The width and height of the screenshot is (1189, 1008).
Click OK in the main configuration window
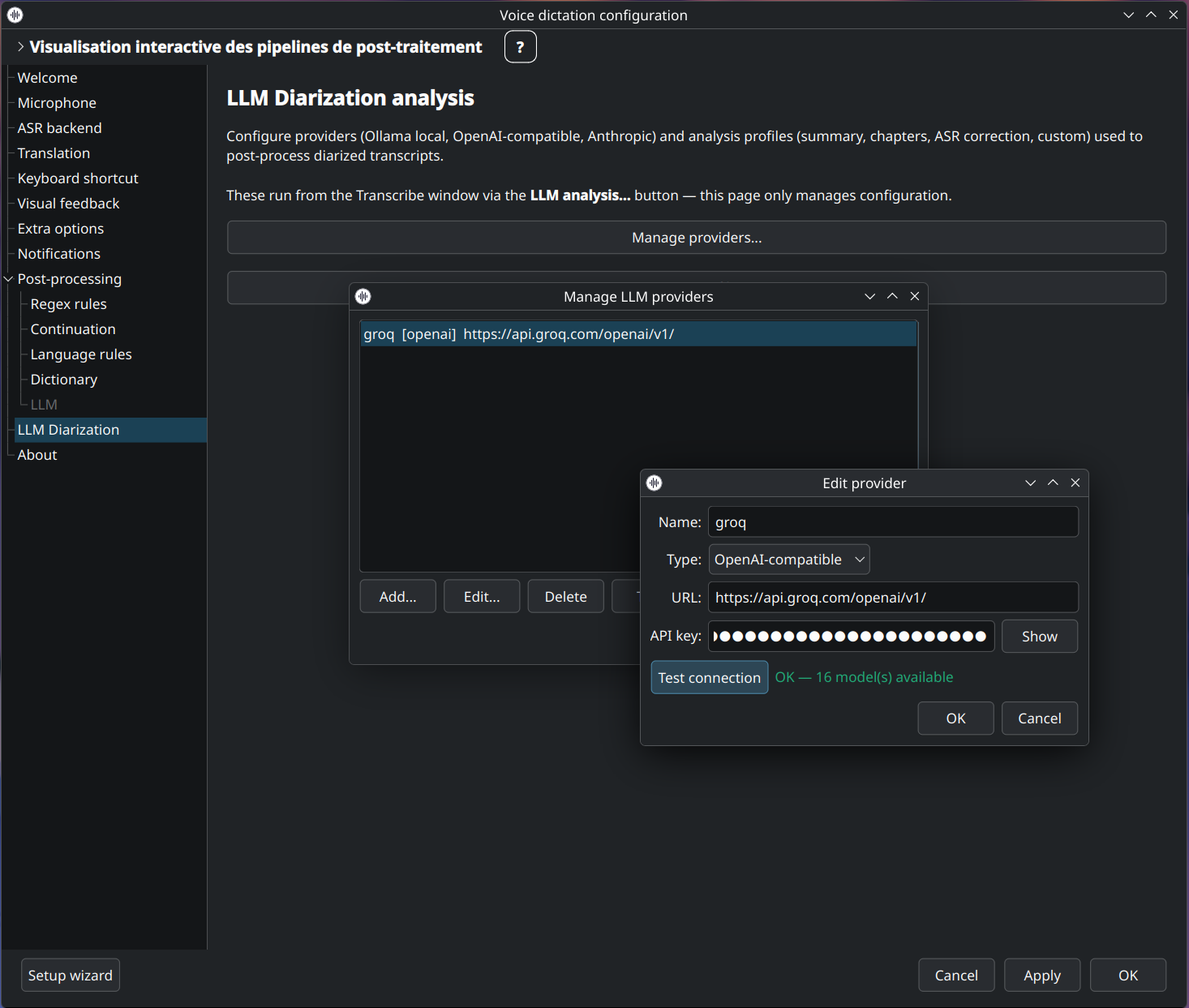coord(1128,976)
